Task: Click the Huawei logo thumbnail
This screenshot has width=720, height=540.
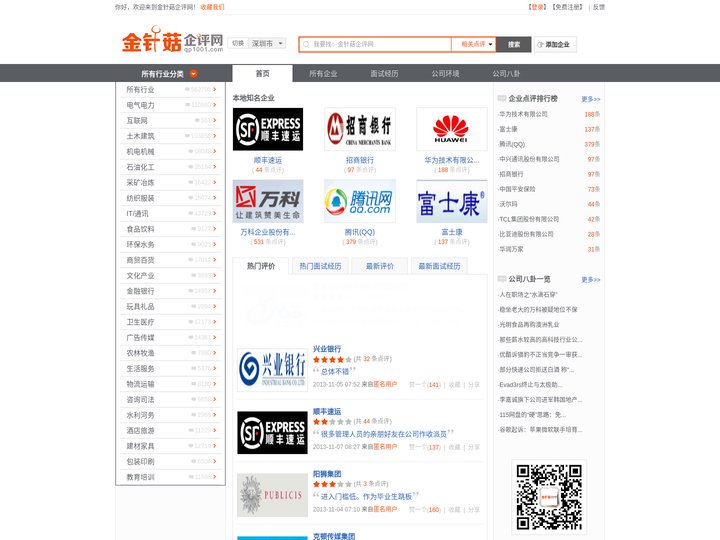Action: click(451, 129)
